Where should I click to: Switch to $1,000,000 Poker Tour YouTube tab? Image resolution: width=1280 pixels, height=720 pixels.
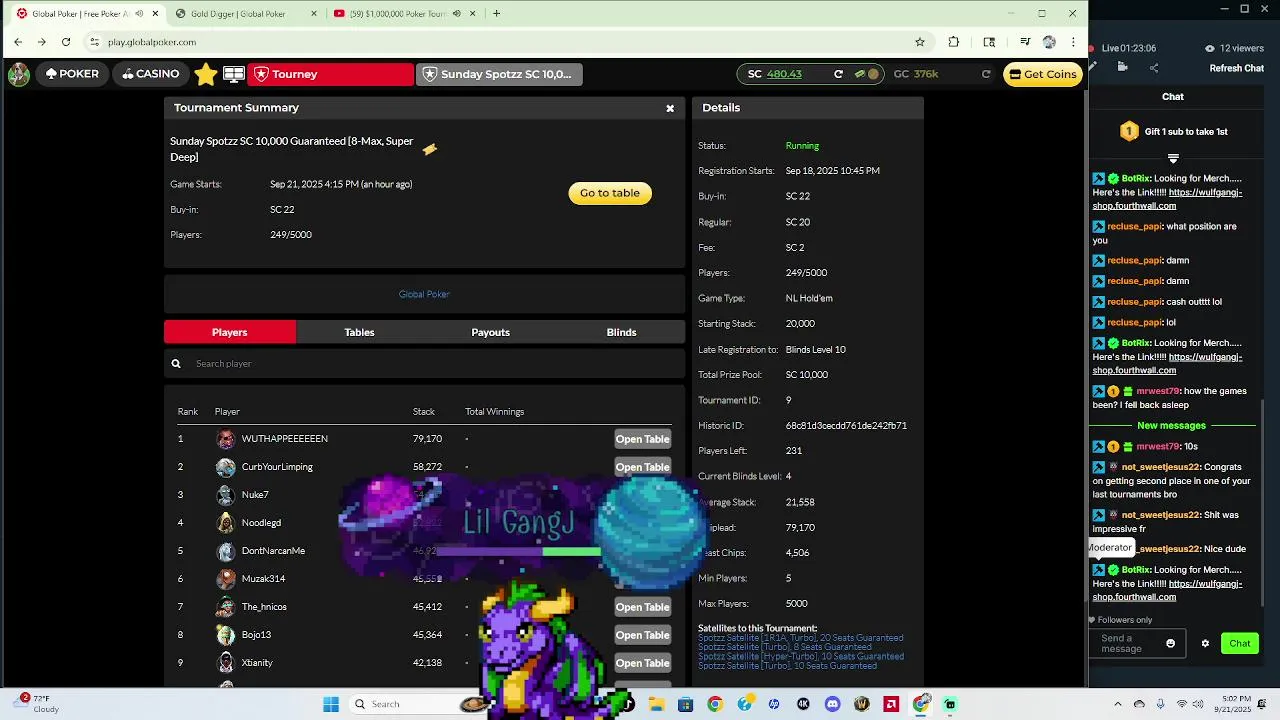tap(404, 14)
